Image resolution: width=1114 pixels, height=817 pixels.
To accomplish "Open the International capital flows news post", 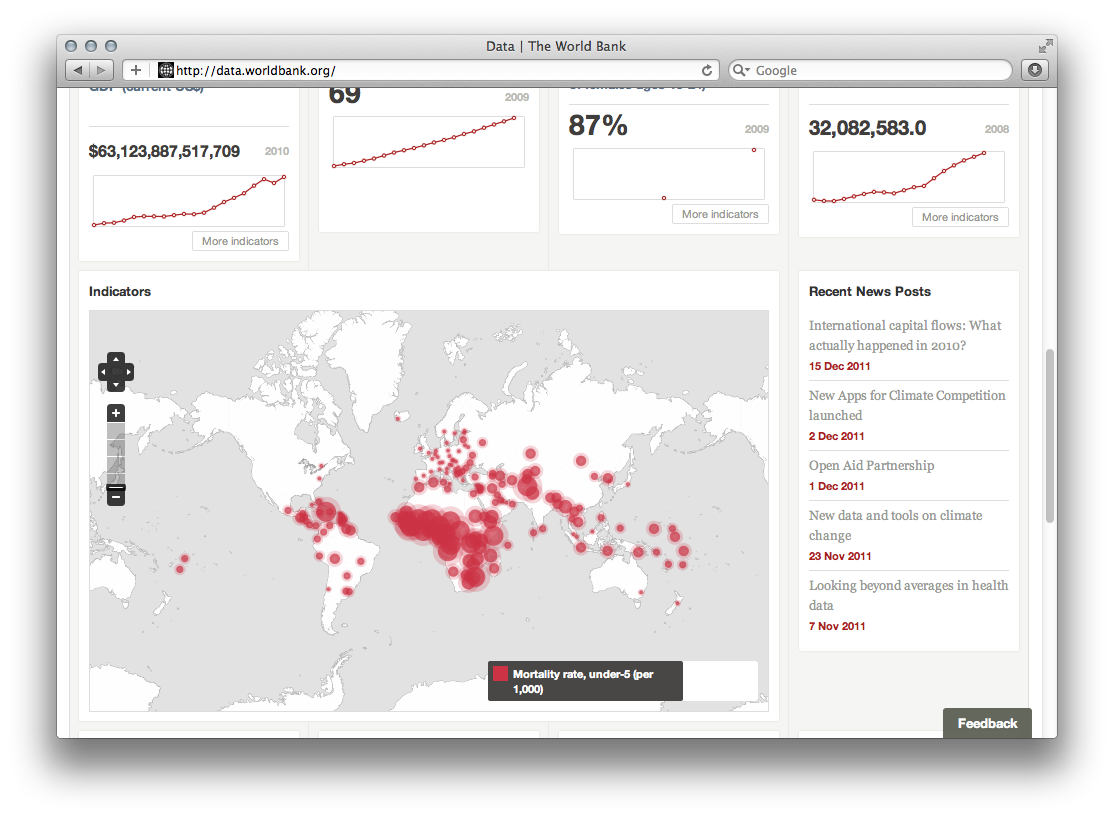I will (903, 335).
